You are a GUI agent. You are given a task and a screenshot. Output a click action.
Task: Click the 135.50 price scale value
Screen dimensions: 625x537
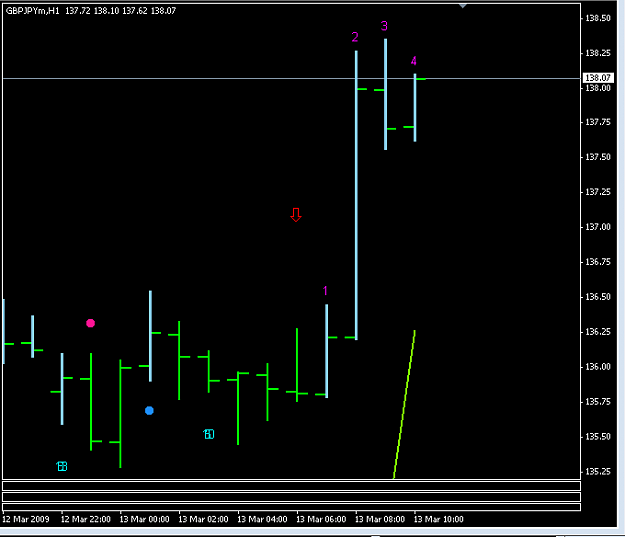597,437
